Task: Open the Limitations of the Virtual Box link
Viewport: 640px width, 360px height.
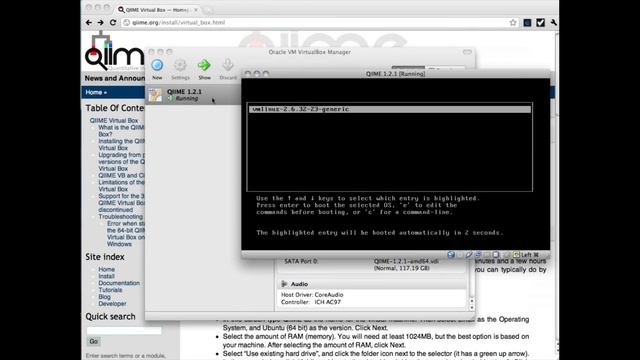Action: (x=121, y=186)
